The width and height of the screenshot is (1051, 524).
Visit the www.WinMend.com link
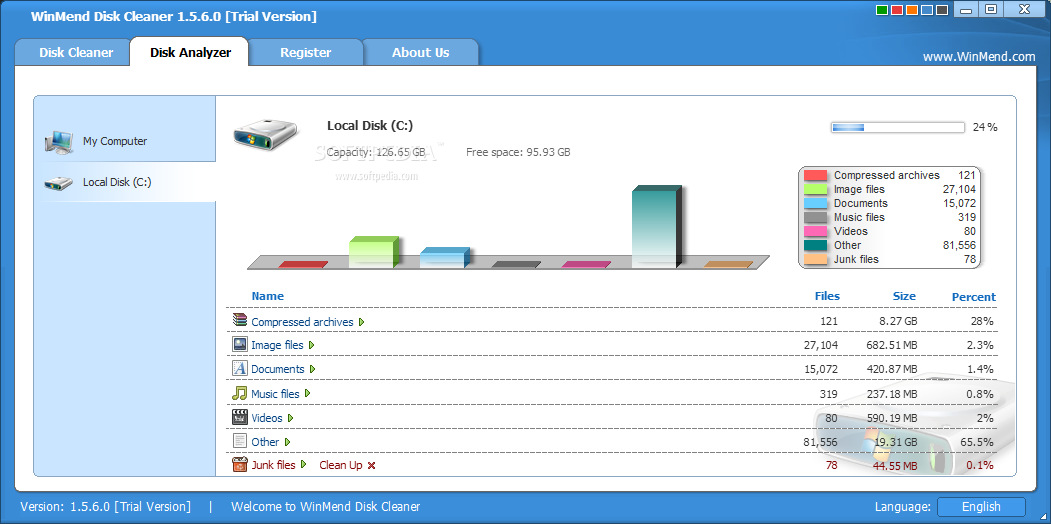(x=979, y=57)
